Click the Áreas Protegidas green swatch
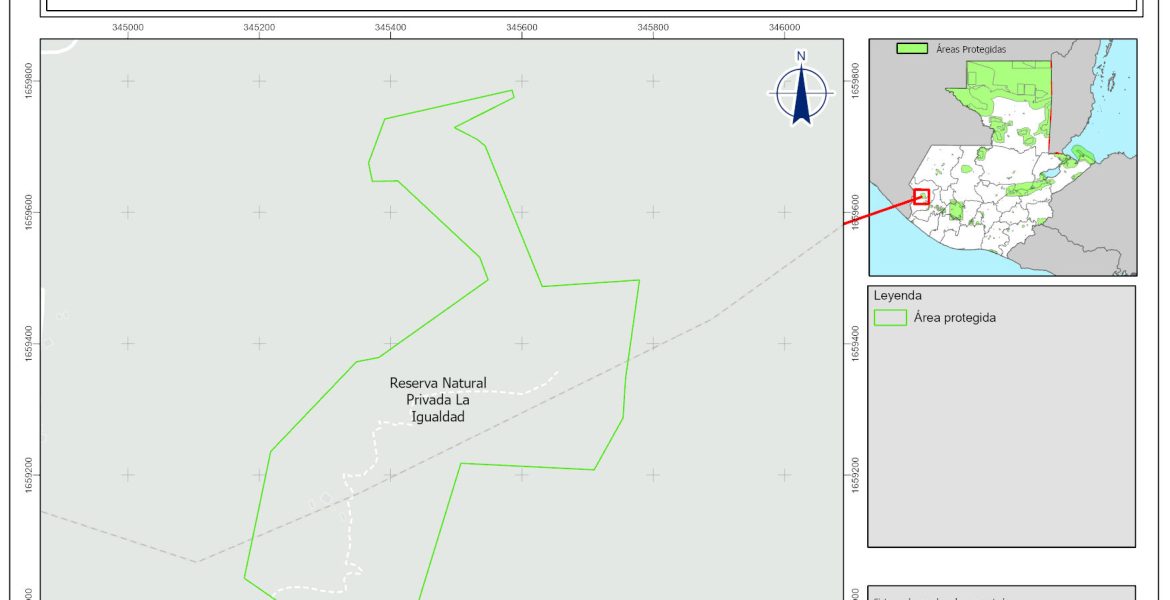The height and width of the screenshot is (600, 1170). 910,48
